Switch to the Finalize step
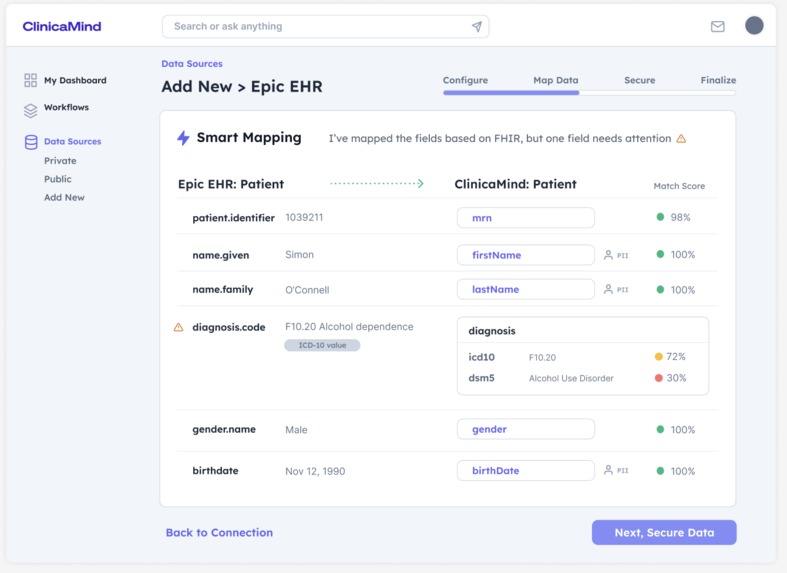This screenshot has width=787, height=573. [x=718, y=80]
